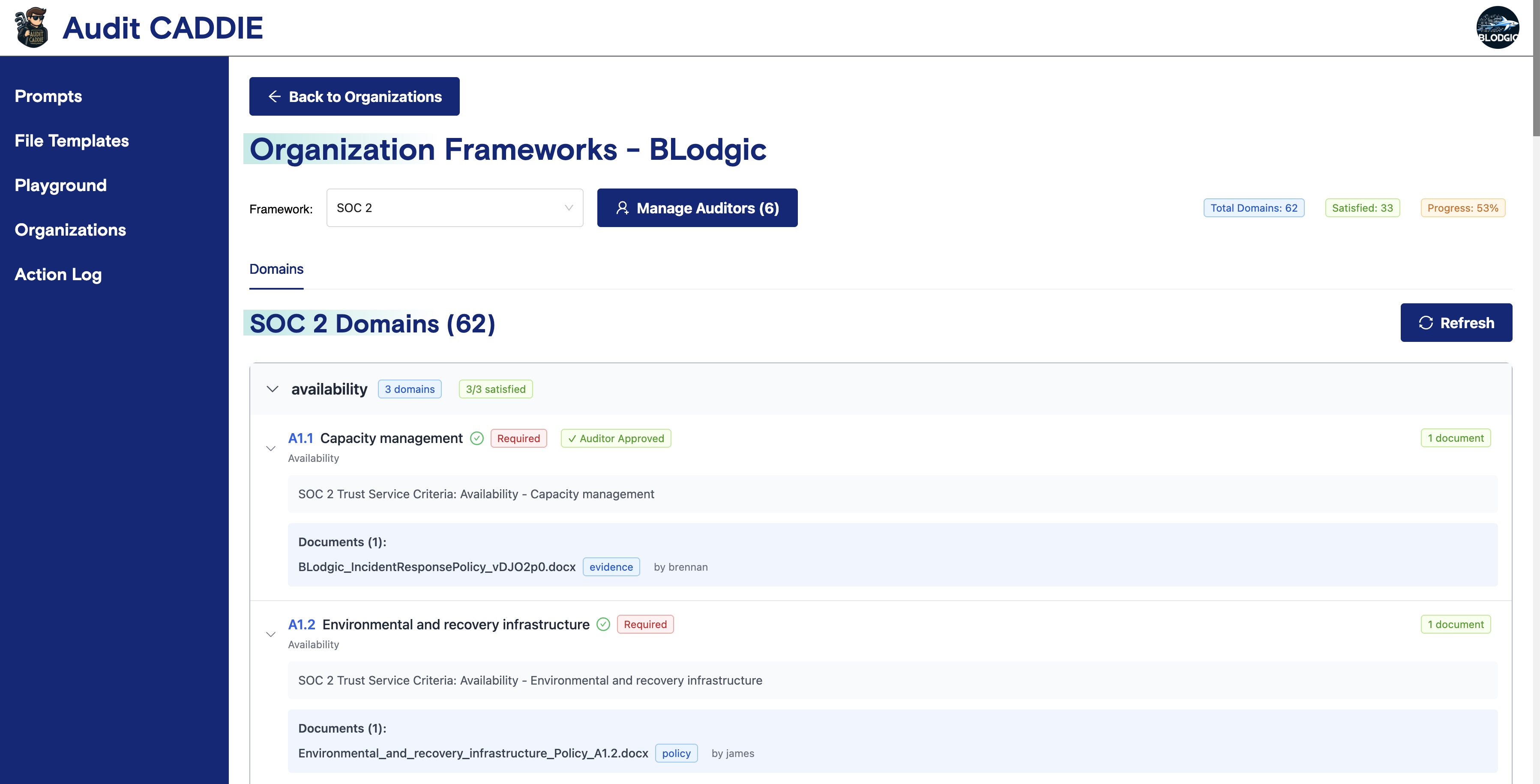Click the 1 document badge for A1.1
This screenshot has height=784, width=1540.
[x=1456, y=438]
